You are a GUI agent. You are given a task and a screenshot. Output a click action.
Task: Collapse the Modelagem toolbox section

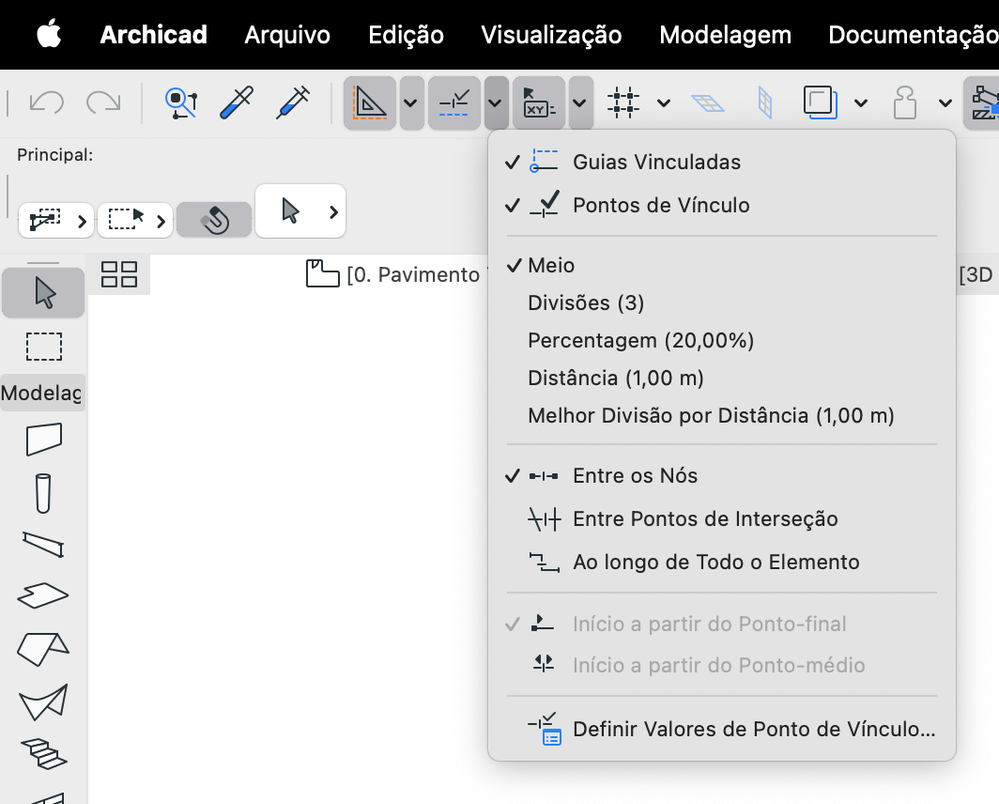(x=43, y=392)
